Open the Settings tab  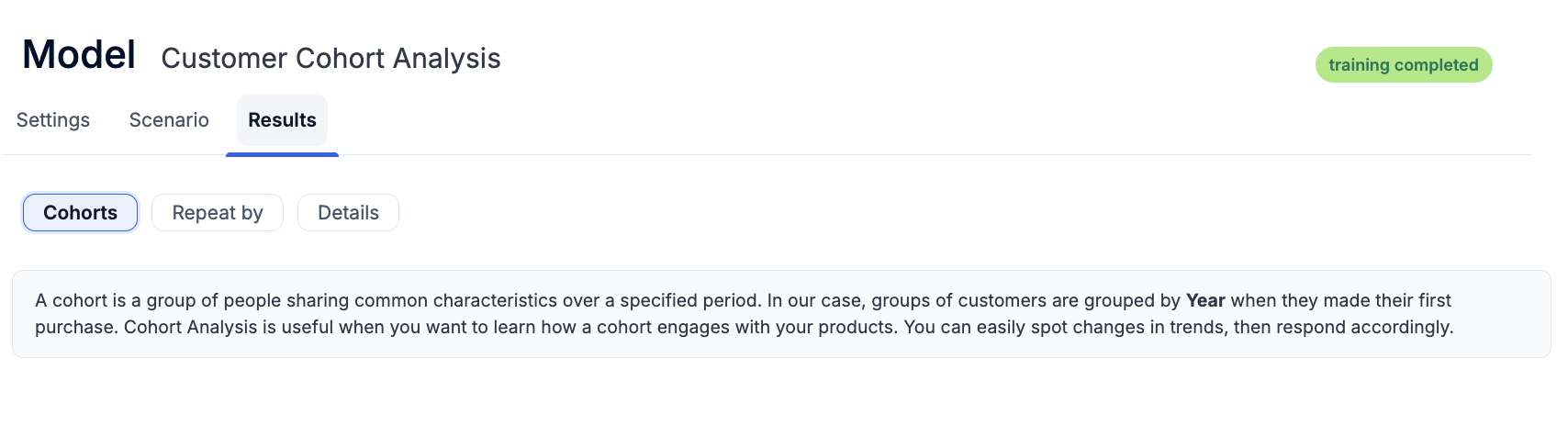pyautogui.click(x=53, y=120)
